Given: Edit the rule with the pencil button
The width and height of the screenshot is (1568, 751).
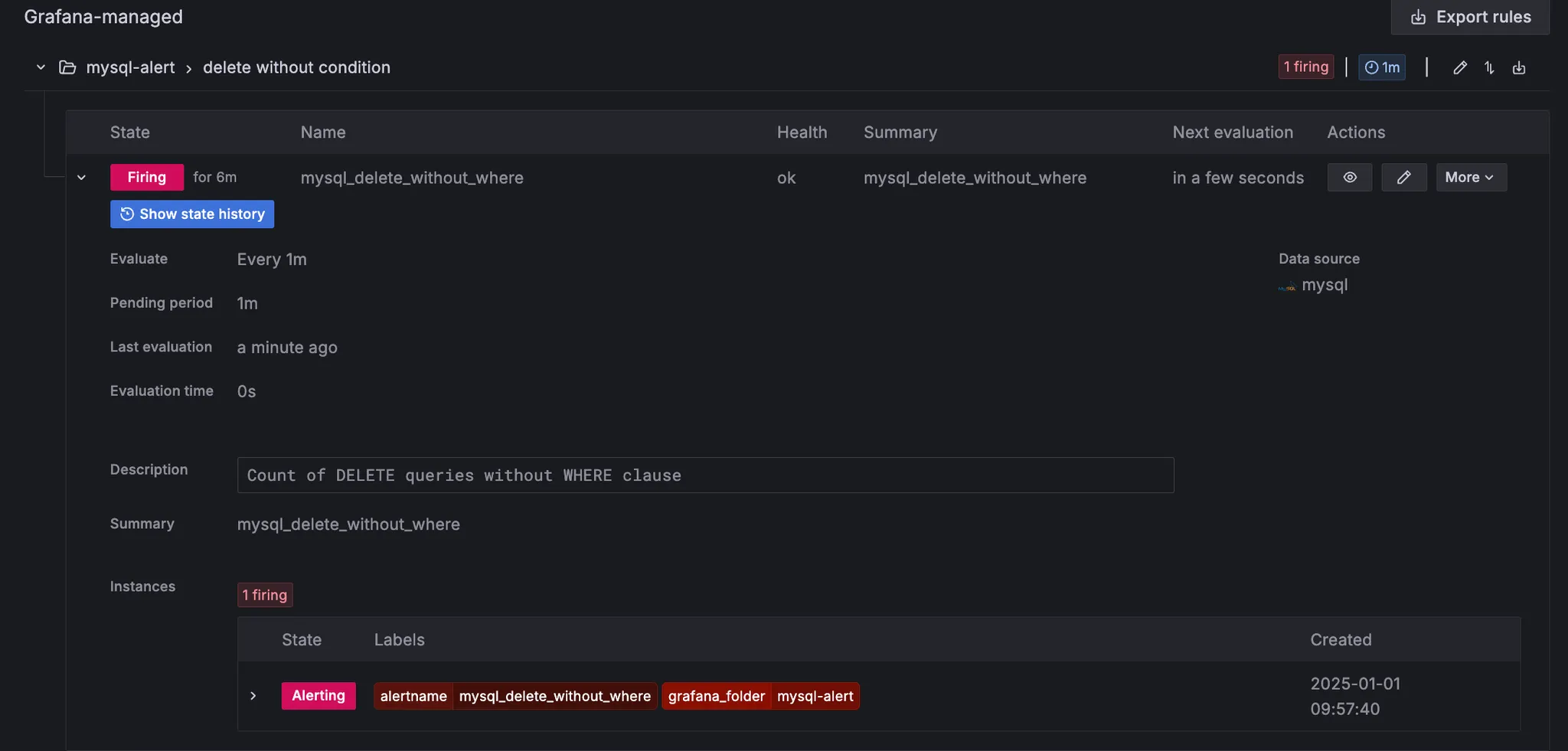Looking at the screenshot, I should (1404, 177).
